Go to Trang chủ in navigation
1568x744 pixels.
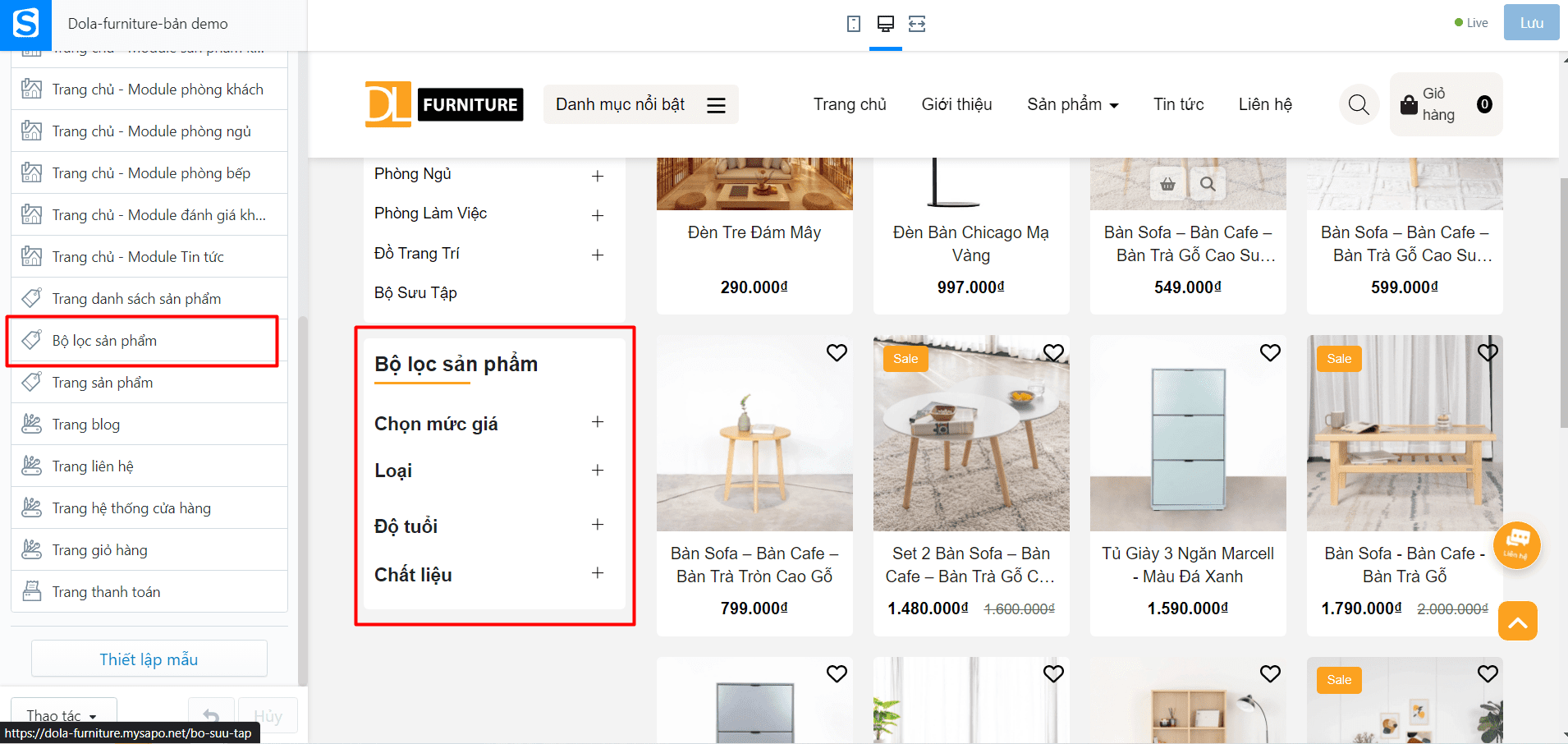click(850, 104)
